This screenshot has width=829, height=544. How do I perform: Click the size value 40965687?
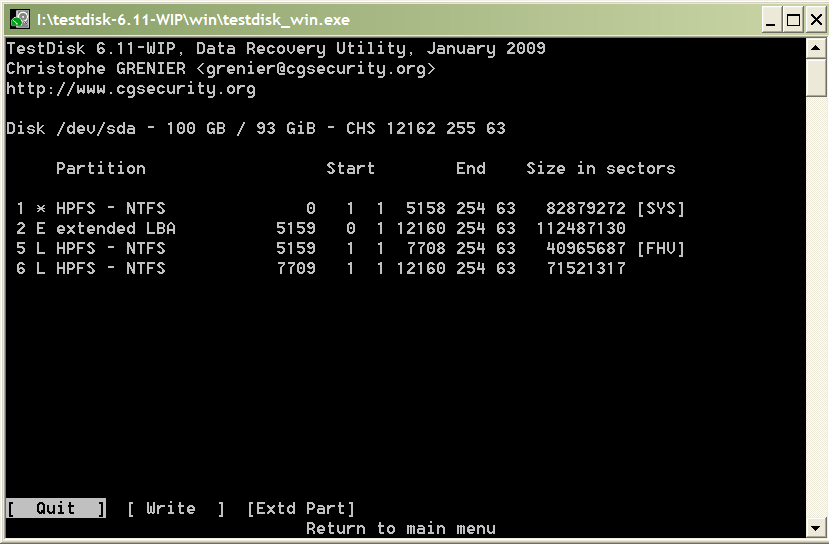pyautogui.click(x=586, y=248)
